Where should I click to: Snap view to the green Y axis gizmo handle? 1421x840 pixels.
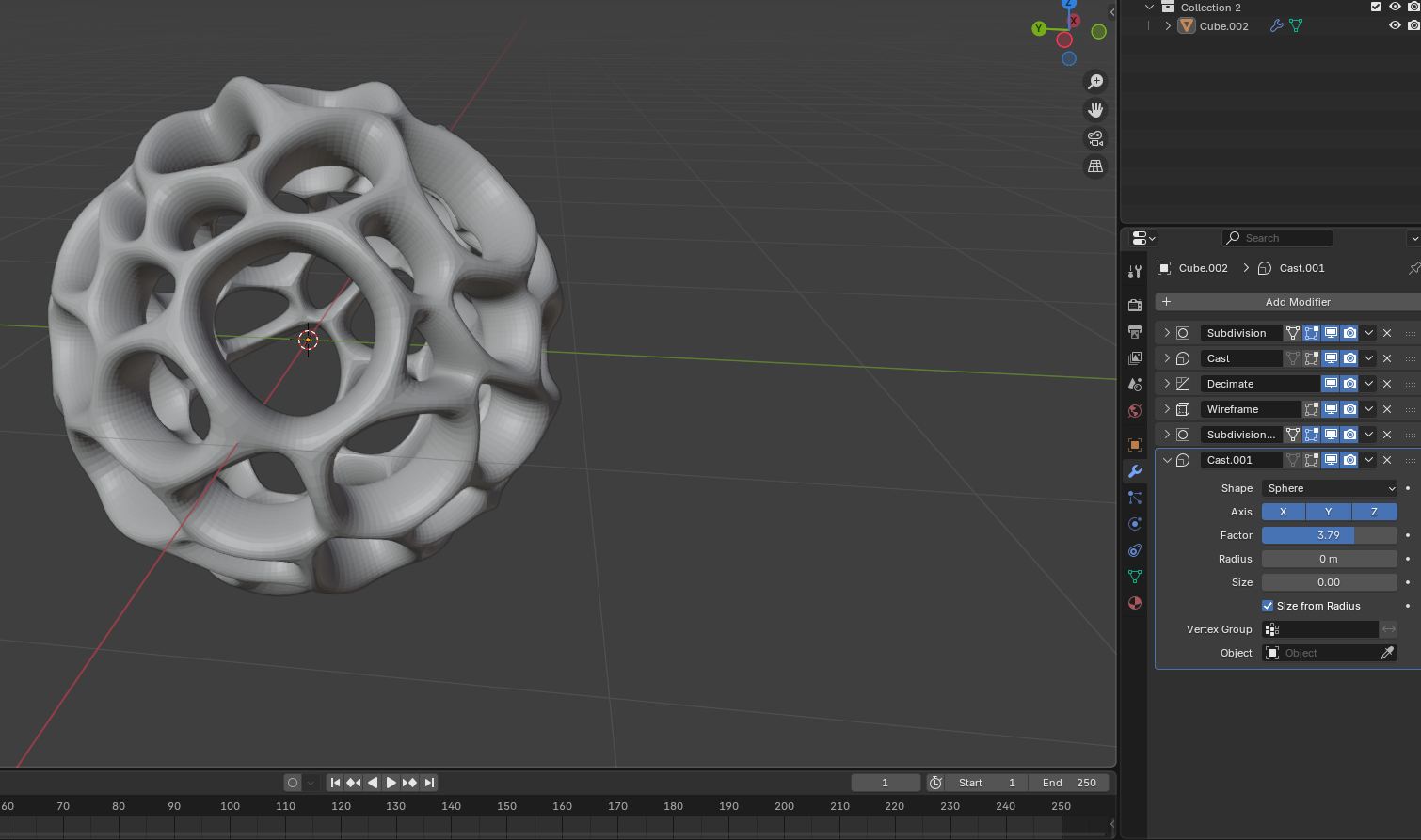(x=1039, y=29)
